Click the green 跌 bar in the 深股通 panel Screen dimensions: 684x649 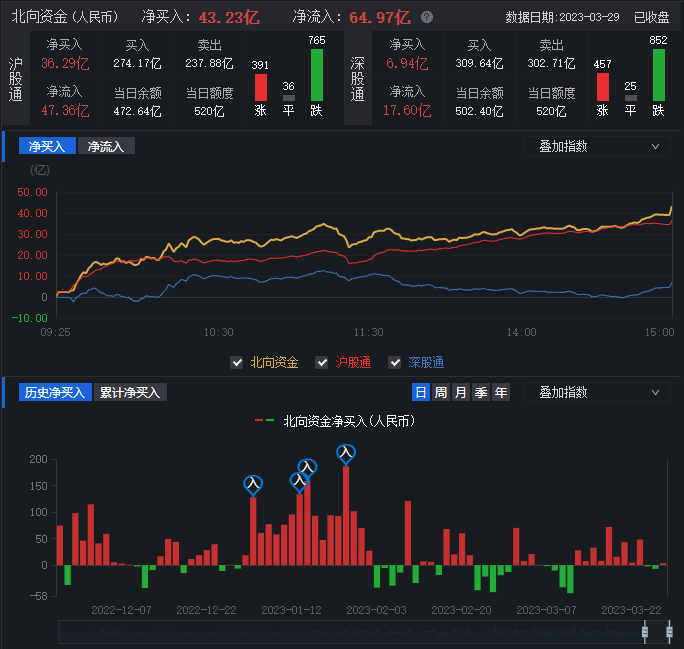tap(658, 75)
